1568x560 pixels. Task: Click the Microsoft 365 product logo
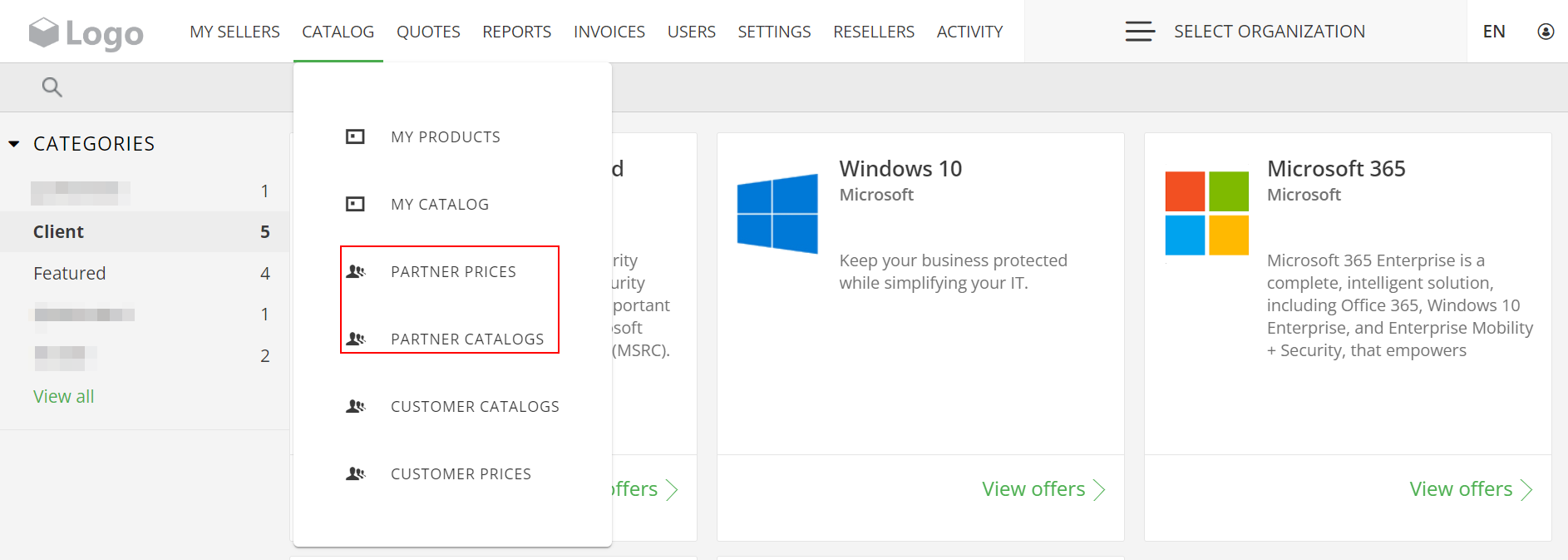(1207, 213)
